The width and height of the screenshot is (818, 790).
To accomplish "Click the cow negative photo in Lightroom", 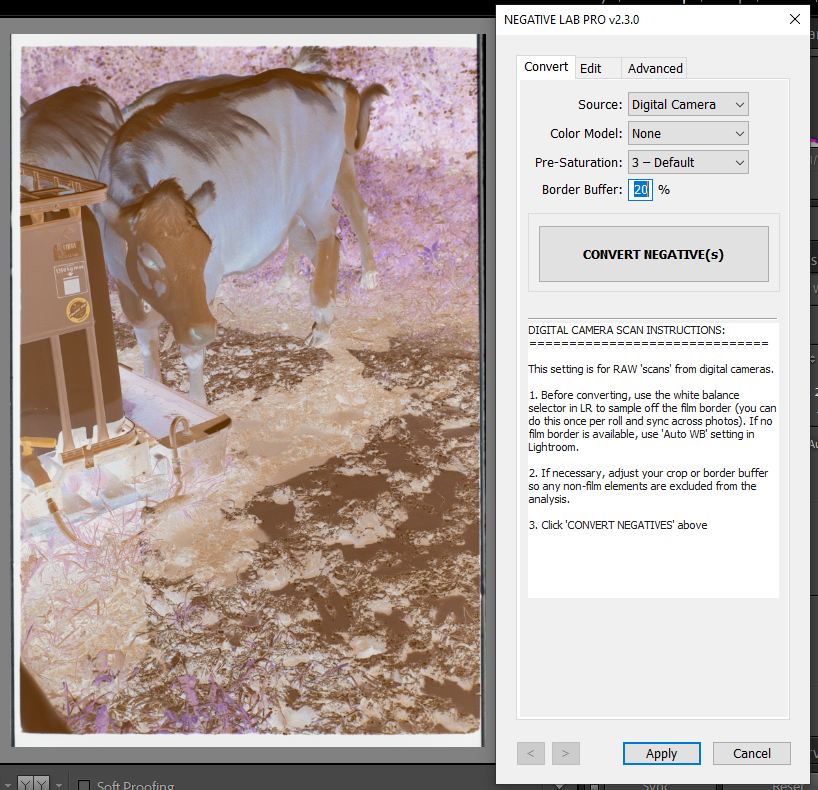I will click(247, 390).
